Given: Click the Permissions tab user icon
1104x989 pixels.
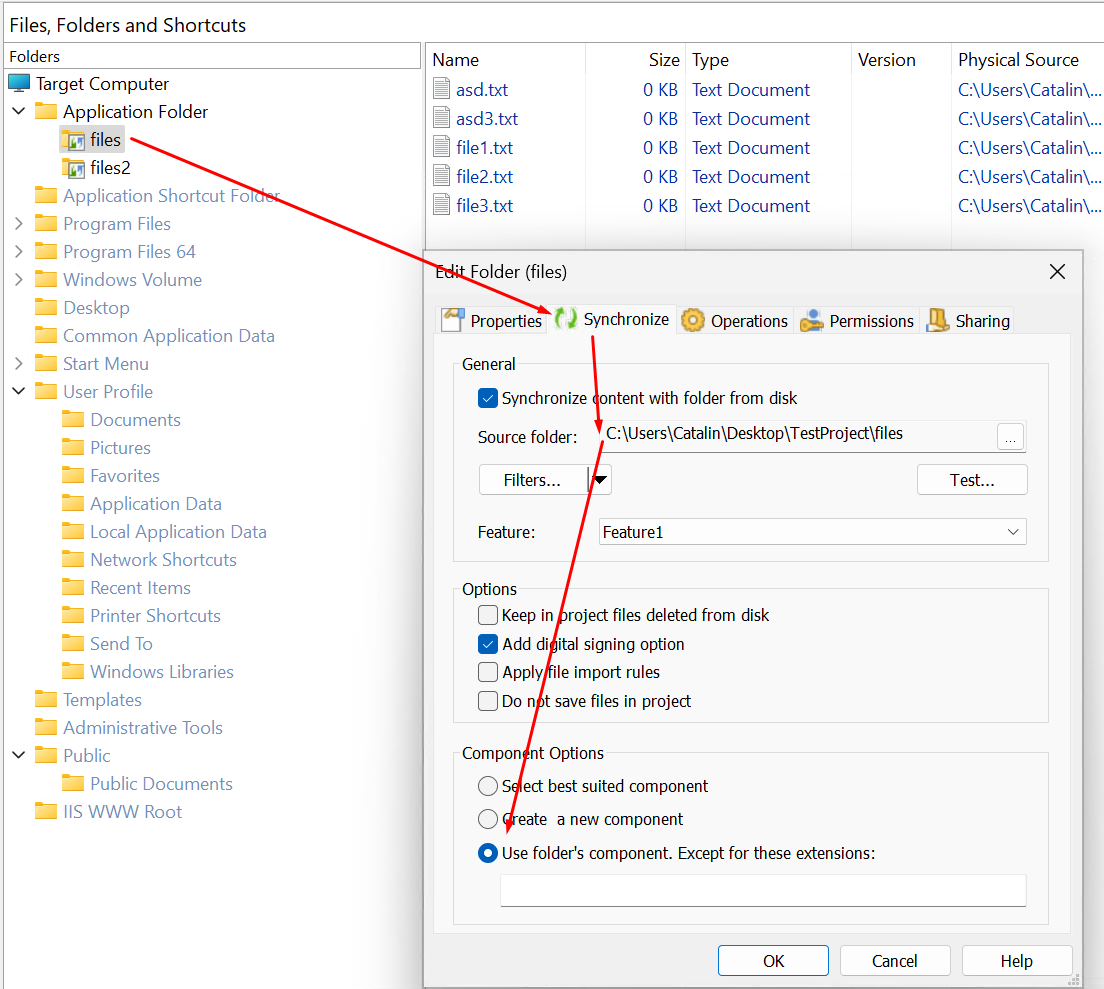Looking at the screenshot, I should tap(812, 320).
